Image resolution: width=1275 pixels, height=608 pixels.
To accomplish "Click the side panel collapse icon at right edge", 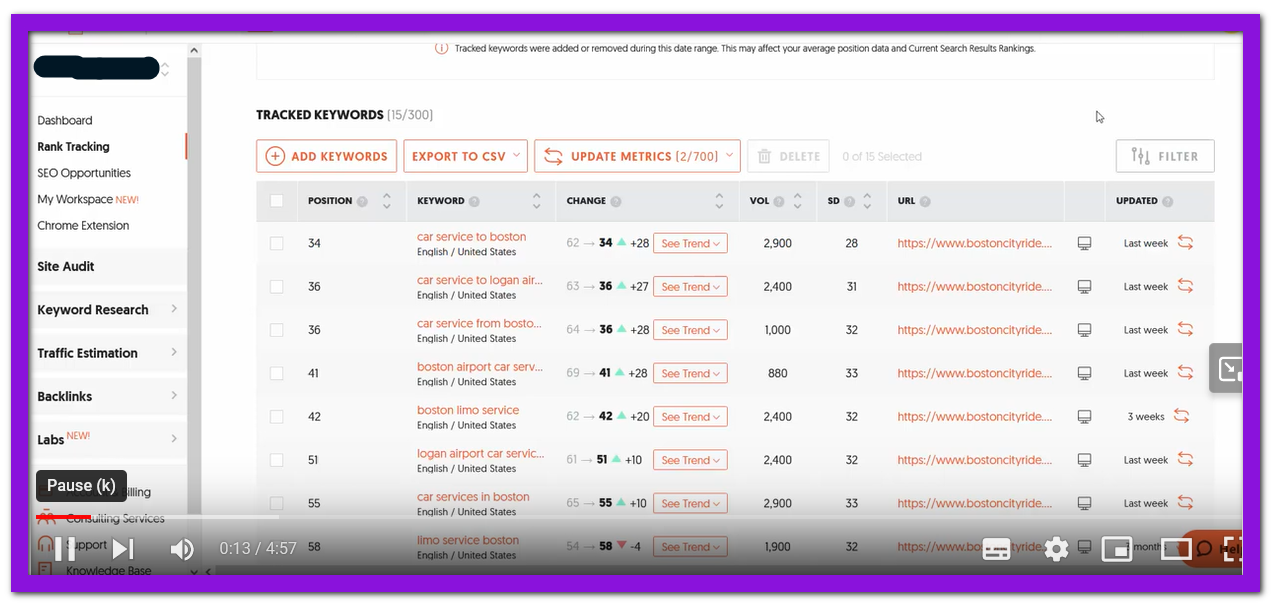I will (x=1226, y=369).
